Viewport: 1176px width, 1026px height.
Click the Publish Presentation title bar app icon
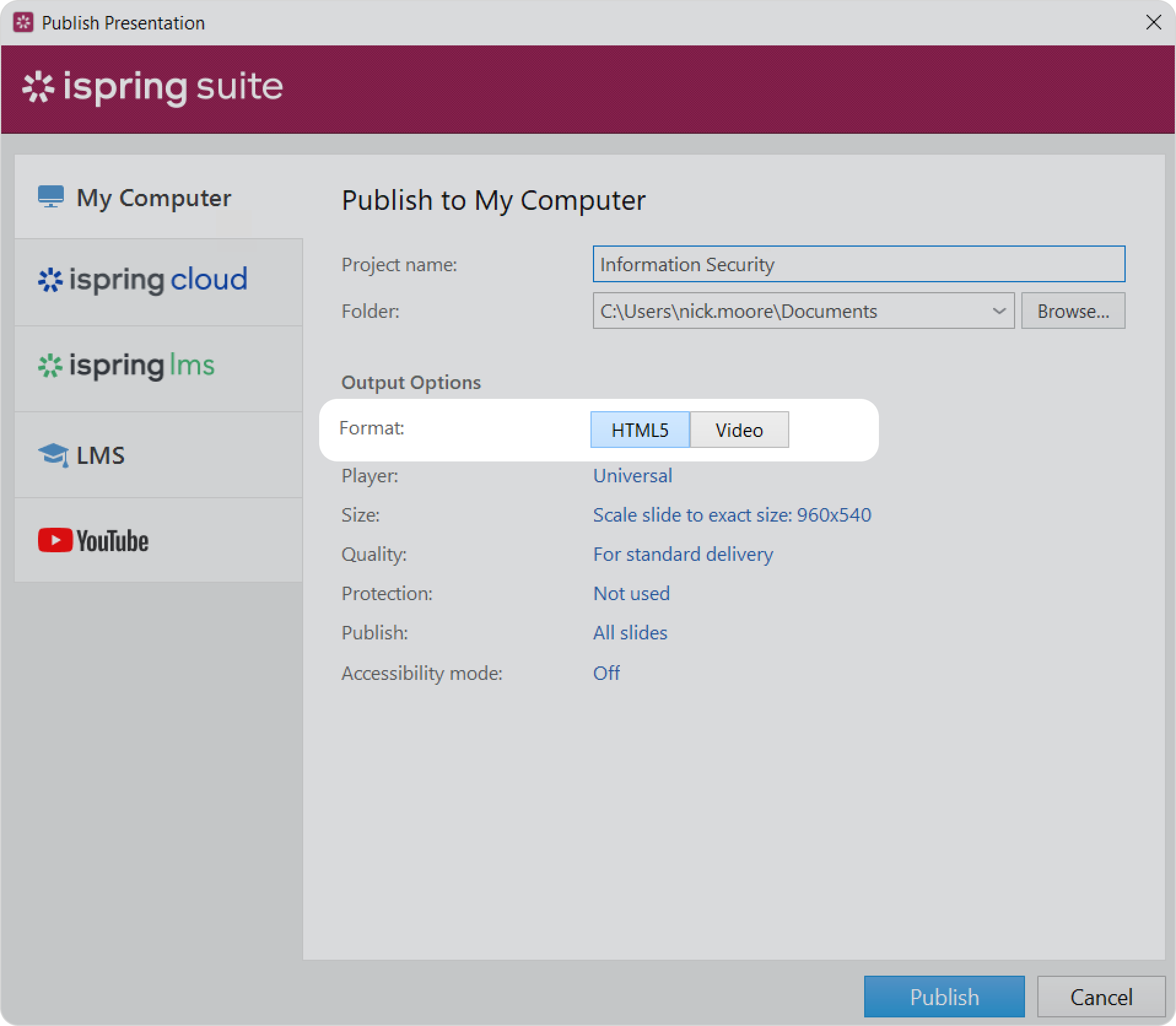[23, 23]
